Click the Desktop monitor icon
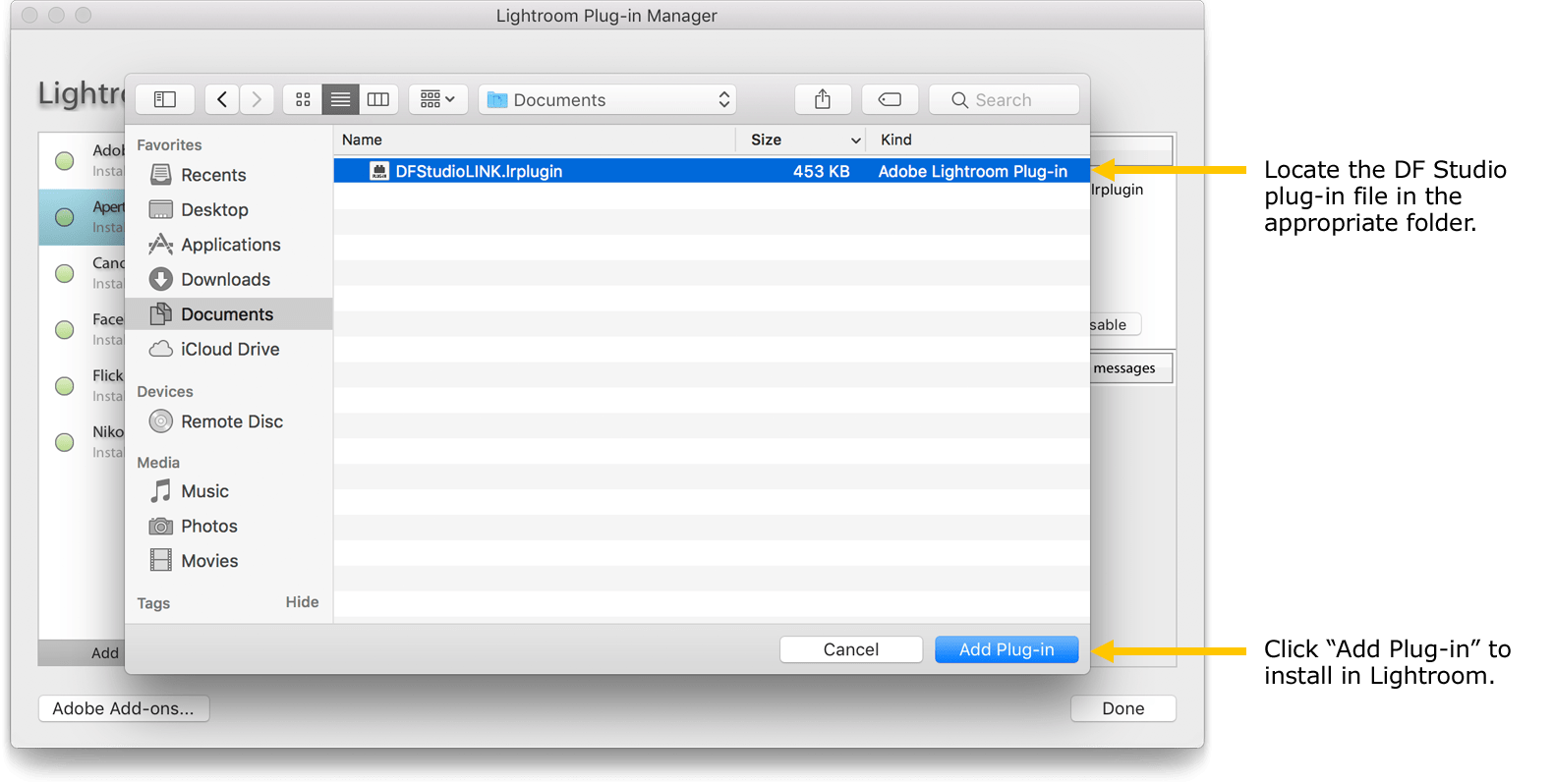Viewport: 1553px width, 784px height. [161, 209]
